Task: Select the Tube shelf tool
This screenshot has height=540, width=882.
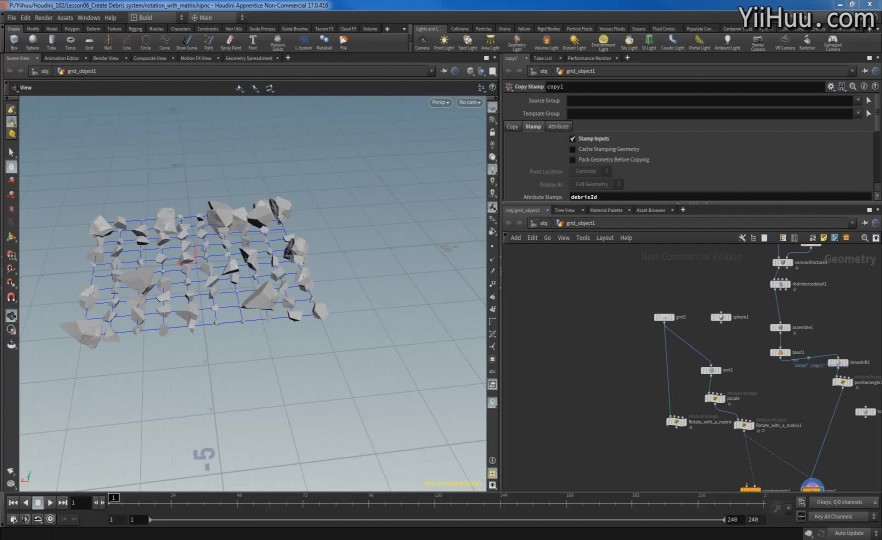Action: (51, 42)
